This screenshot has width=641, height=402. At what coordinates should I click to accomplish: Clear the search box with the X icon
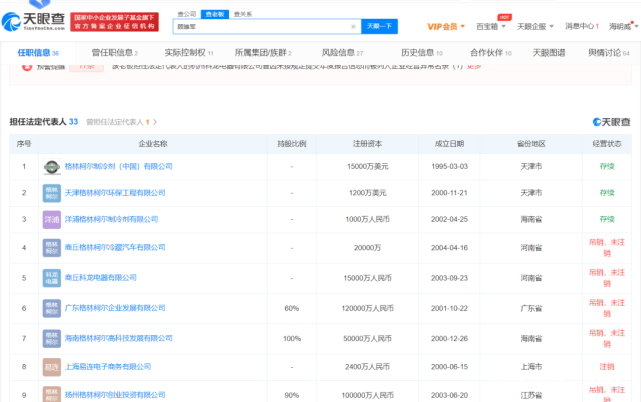point(353,26)
